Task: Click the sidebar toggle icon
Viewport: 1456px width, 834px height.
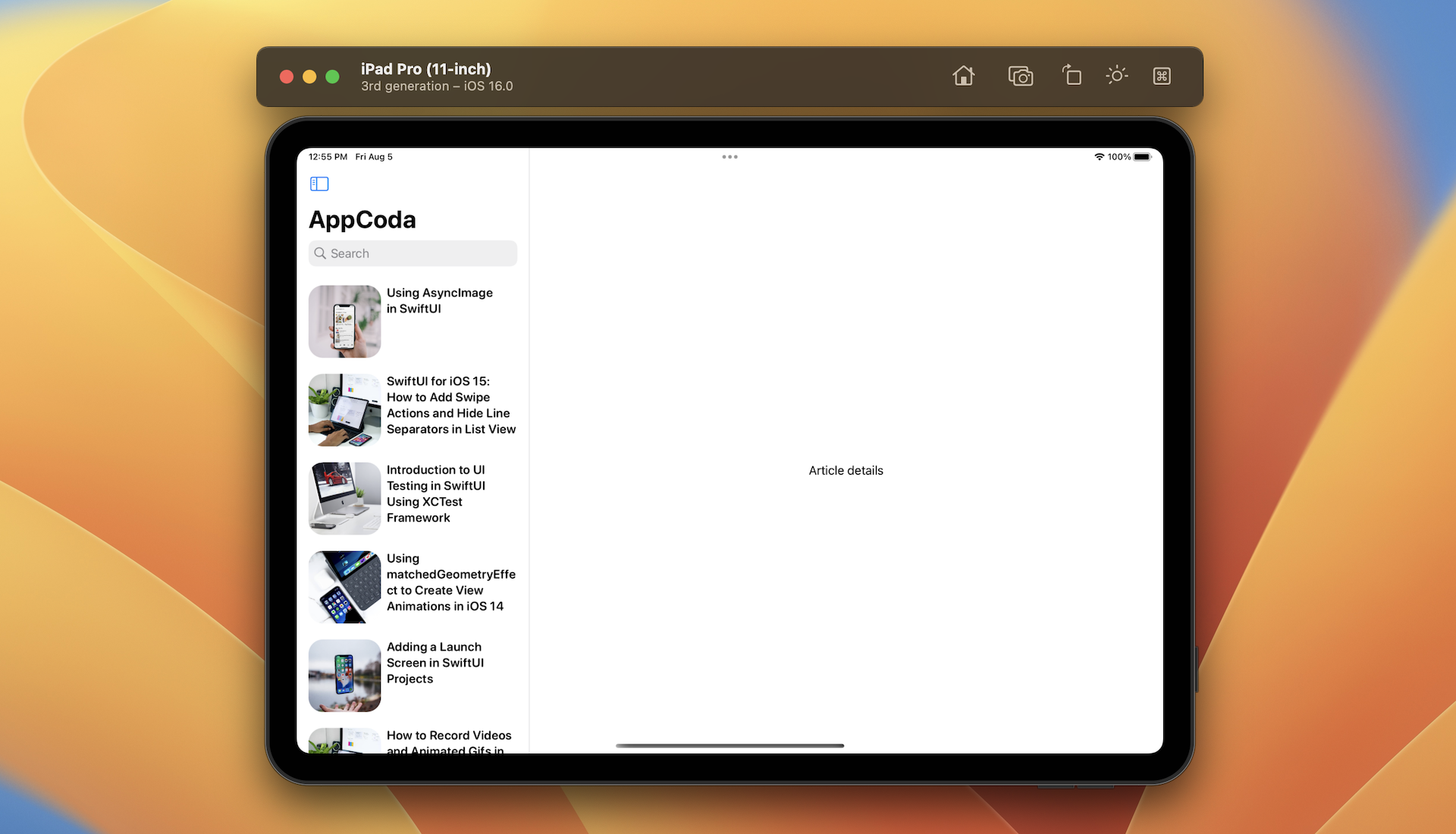Action: 319,183
